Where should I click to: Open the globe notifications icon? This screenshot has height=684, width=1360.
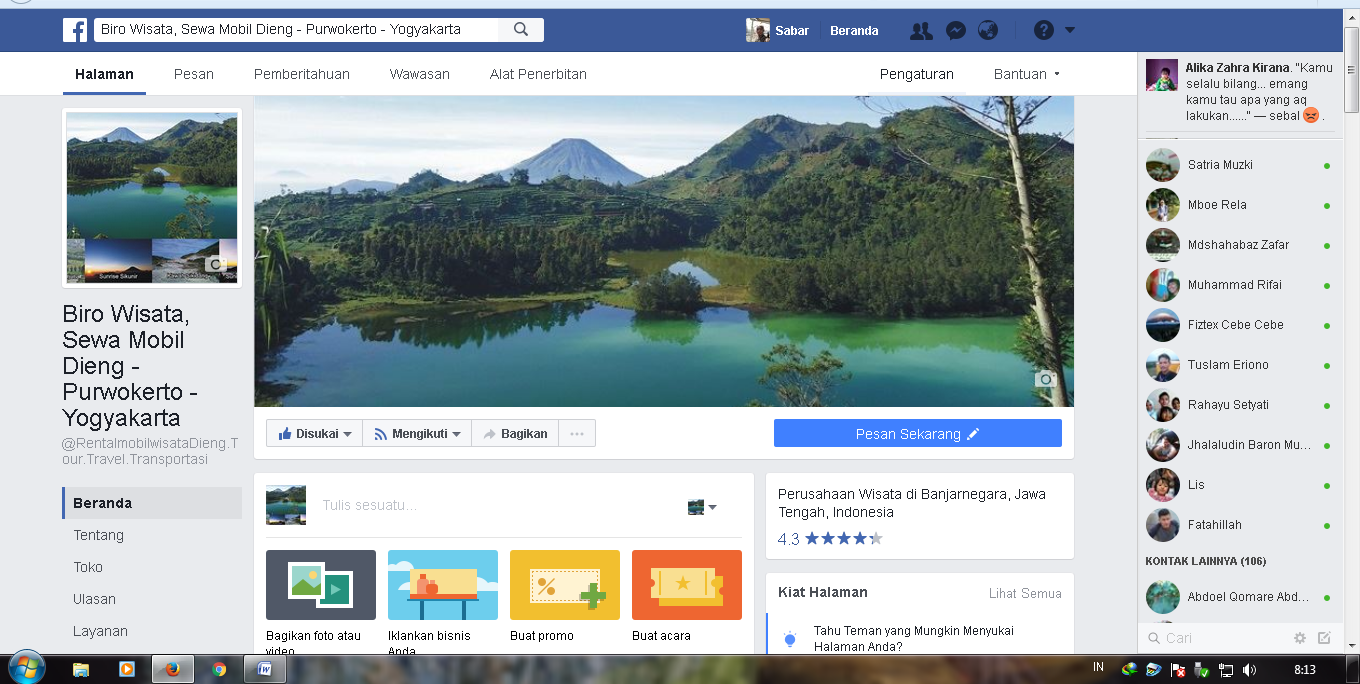tap(988, 30)
